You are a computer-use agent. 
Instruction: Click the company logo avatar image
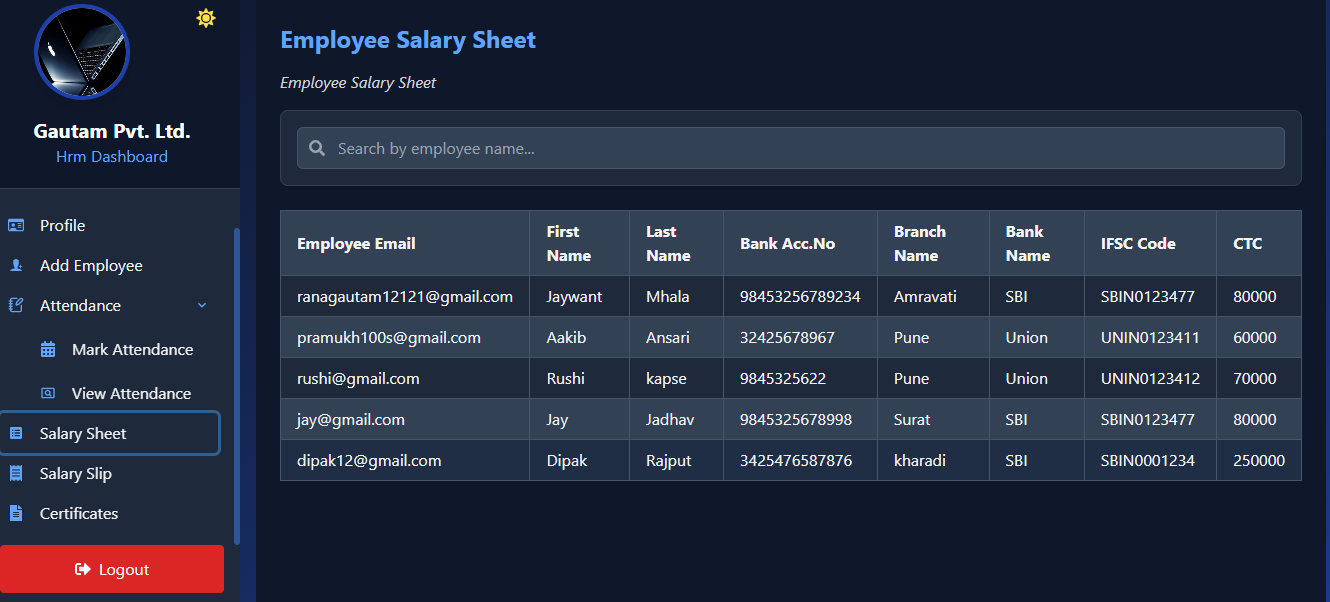pyautogui.click(x=82, y=52)
